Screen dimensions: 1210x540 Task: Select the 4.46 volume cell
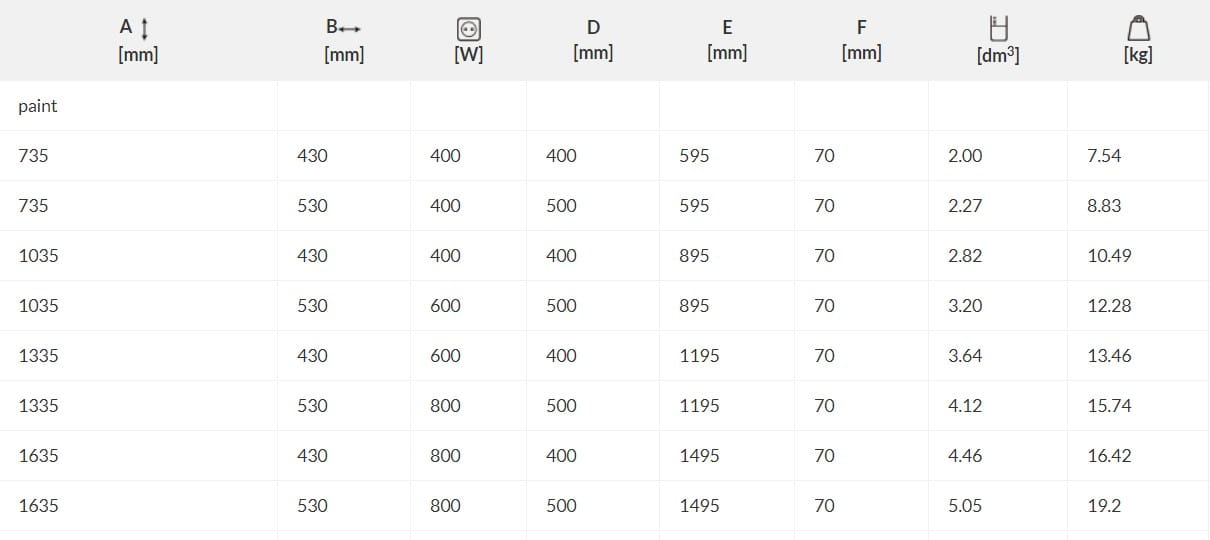[x=965, y=456]
